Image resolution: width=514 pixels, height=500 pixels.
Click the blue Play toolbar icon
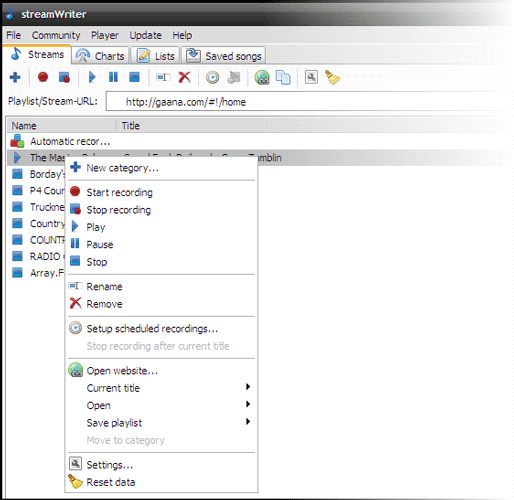point(92,77)
